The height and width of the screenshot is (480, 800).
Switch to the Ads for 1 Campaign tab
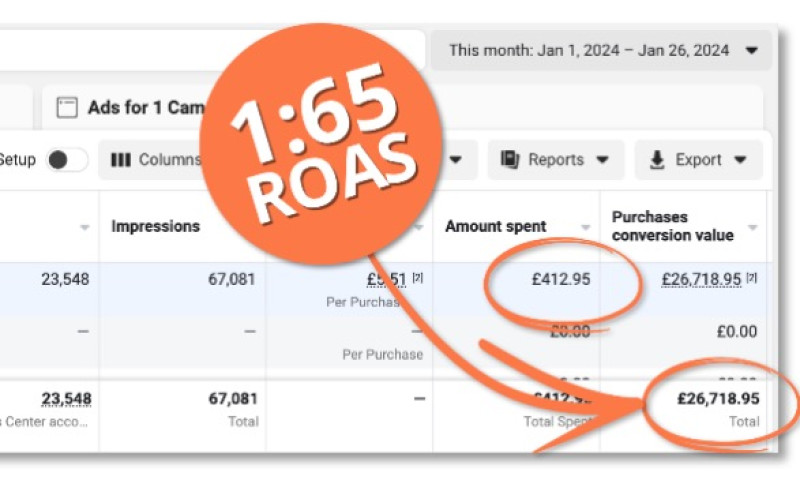(x=130, y=107)
